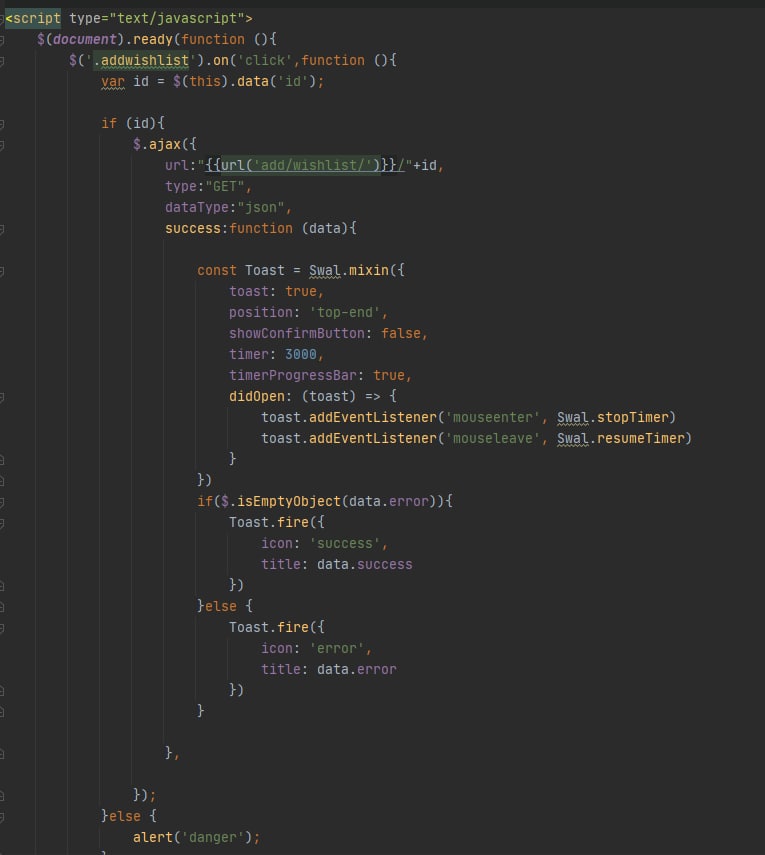Click the timer value 3000
The image size is (765, 855).
coord(300,354)
